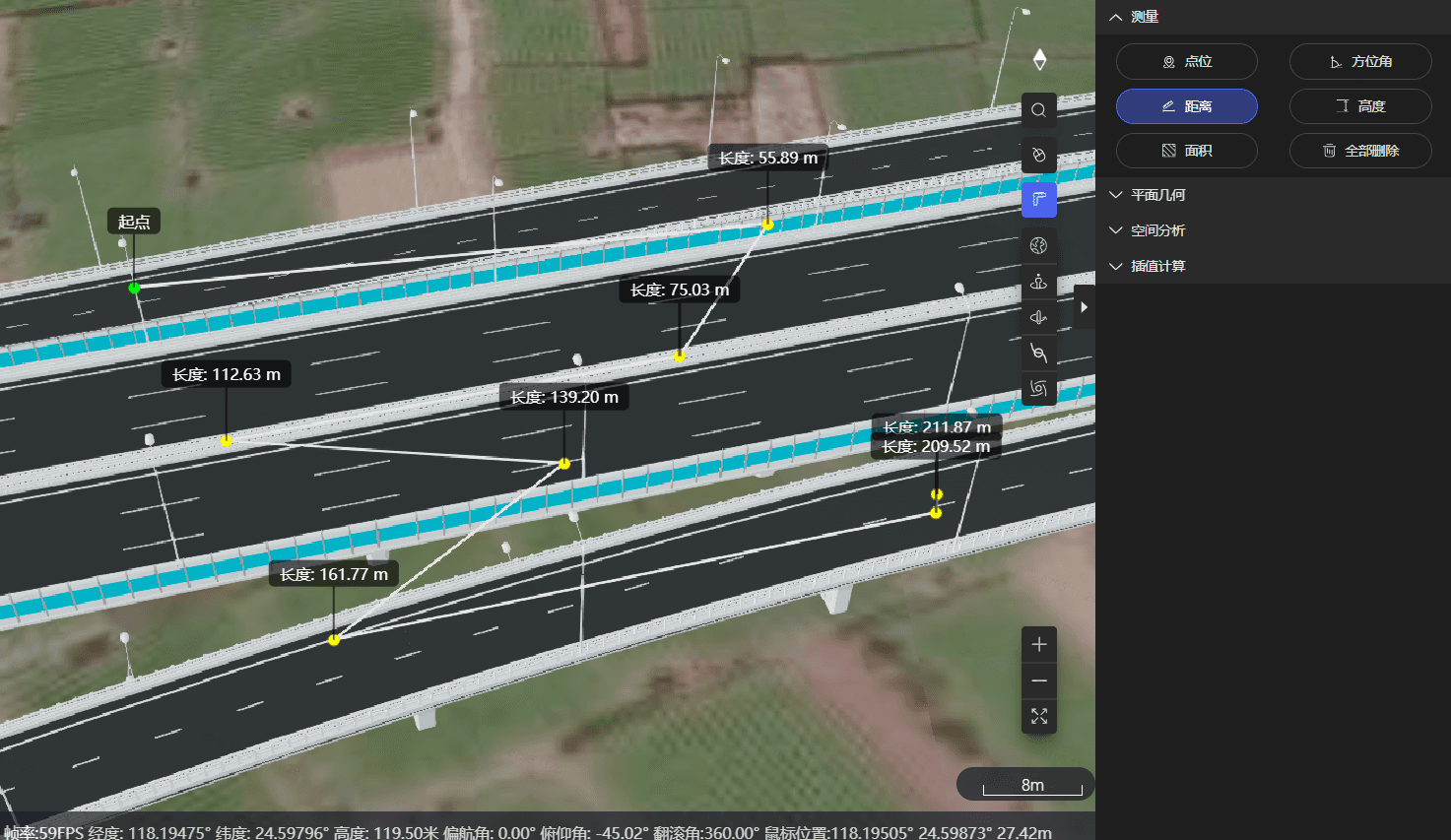The image size is (1451, 840).
Task: Toggle the active 距离 measurement mode
Action: click(1186, 106)
